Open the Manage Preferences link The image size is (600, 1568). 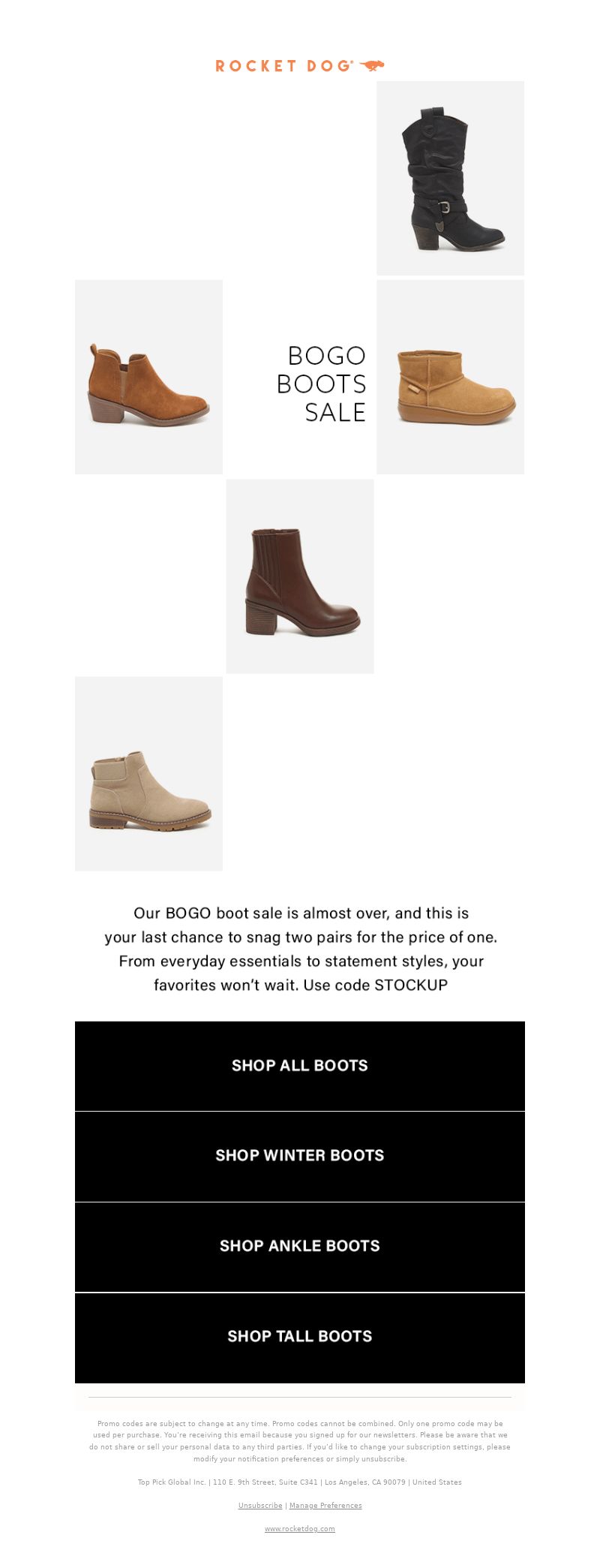click(x=325, y=1506)
